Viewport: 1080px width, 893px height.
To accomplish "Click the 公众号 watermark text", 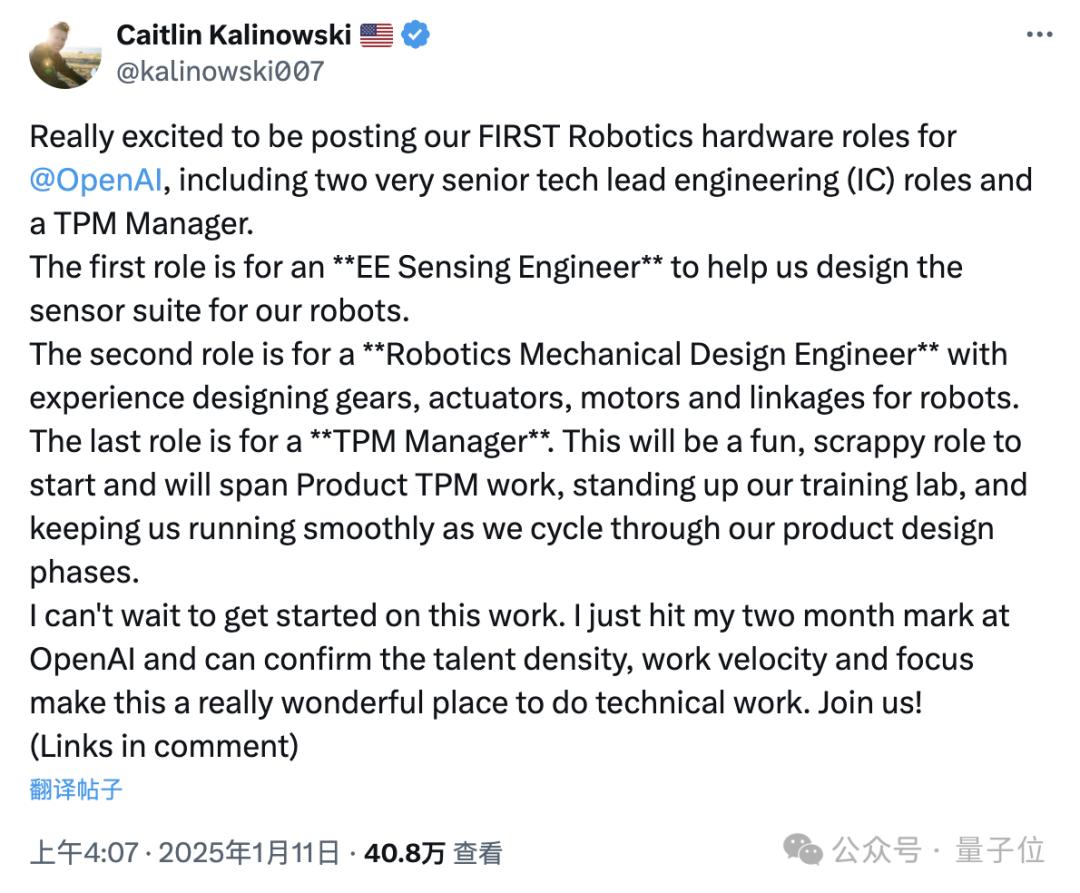I will [x=877, y=850].
